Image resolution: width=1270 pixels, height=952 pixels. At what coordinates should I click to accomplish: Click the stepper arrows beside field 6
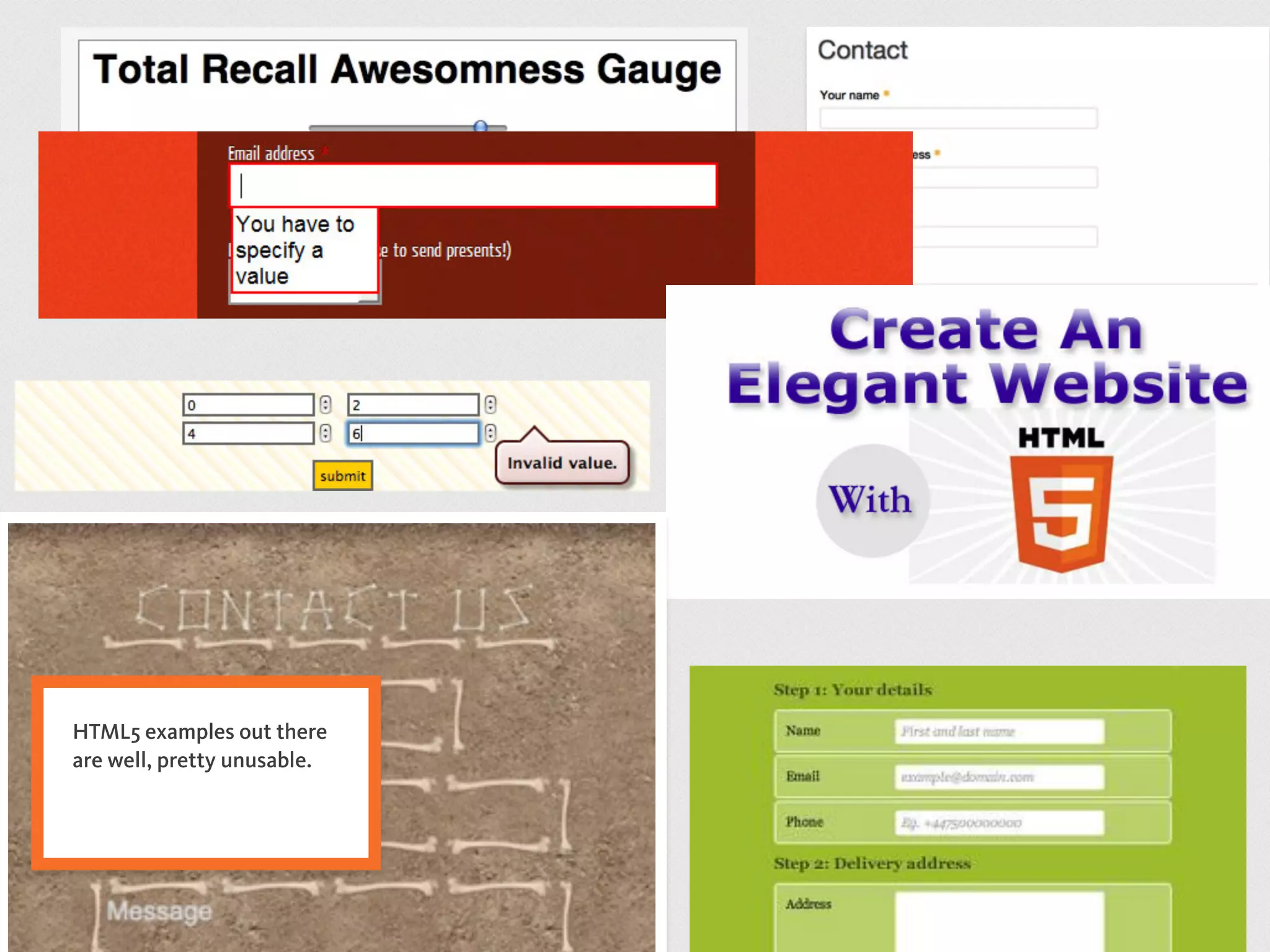(x=491, y=433)
